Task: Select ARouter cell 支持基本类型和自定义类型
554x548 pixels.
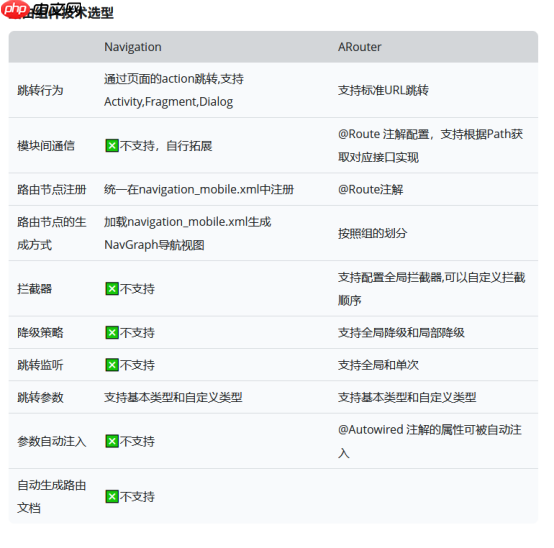Action: 407,397
